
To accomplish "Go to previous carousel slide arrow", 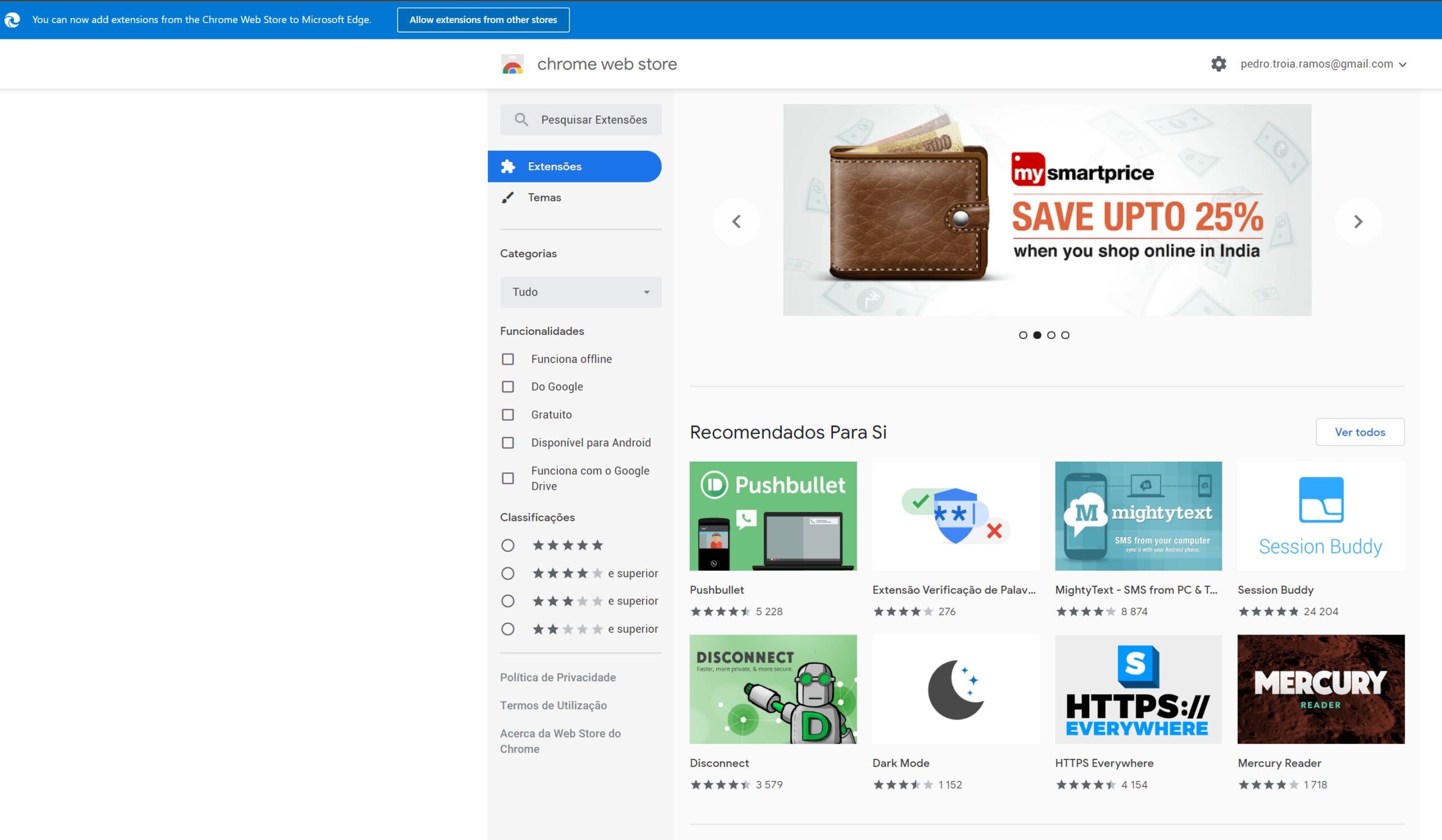I will (x=736, y=221).
